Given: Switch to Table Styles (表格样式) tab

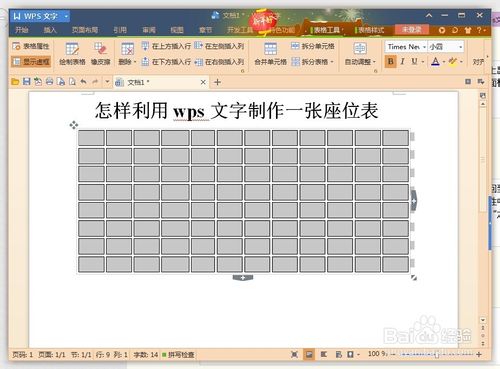Looking at the screenshot, I should pos(371,30).
